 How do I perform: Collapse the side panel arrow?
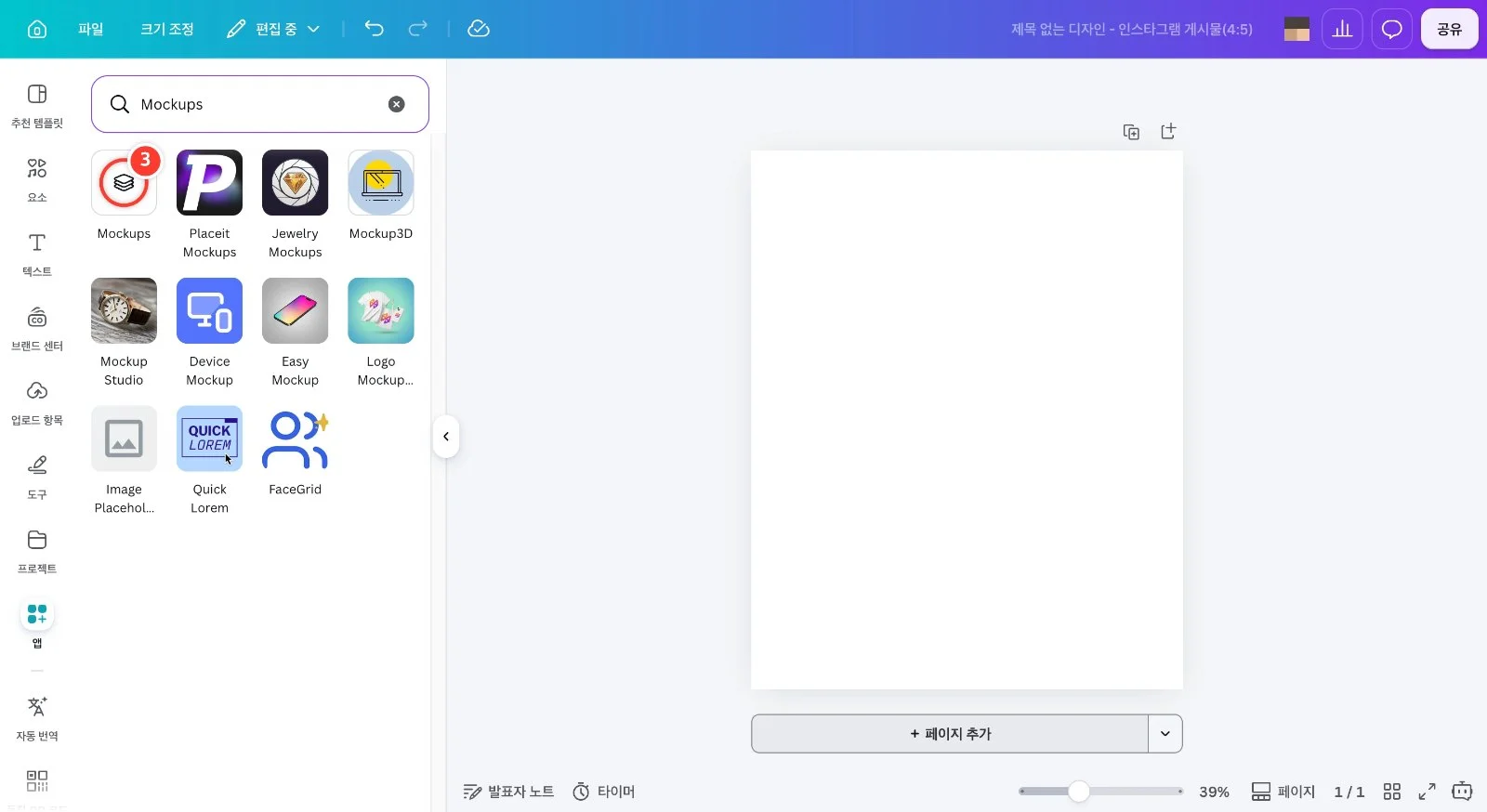(x=446, y=437)
